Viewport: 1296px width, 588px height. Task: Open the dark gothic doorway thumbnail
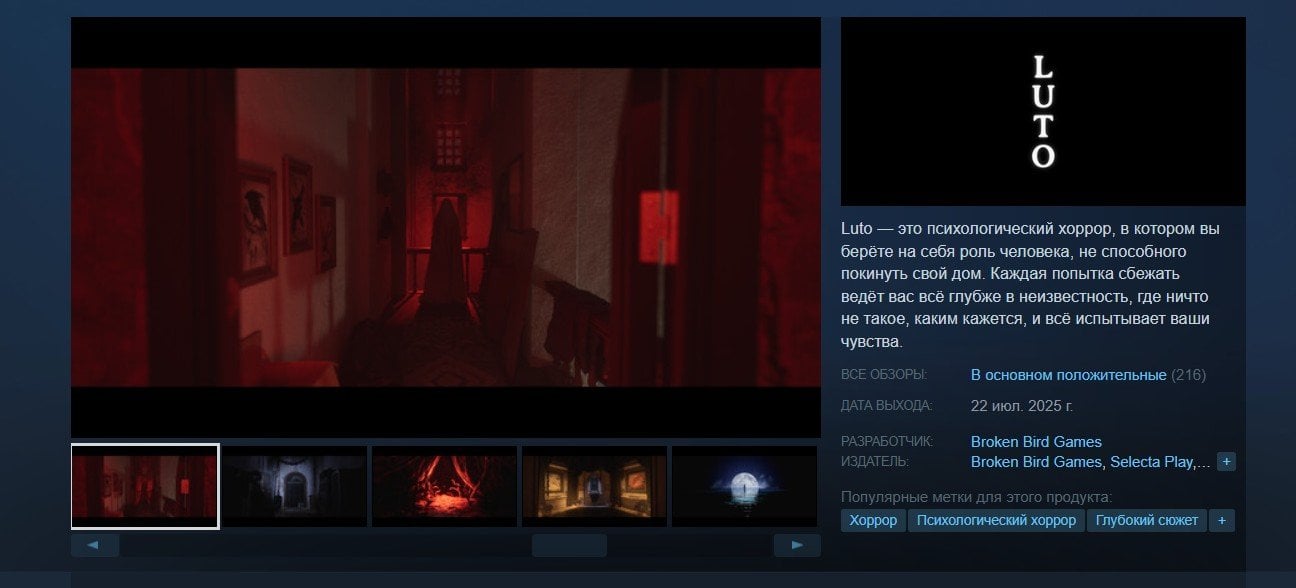pyautogui.click(x=294, y=486)
